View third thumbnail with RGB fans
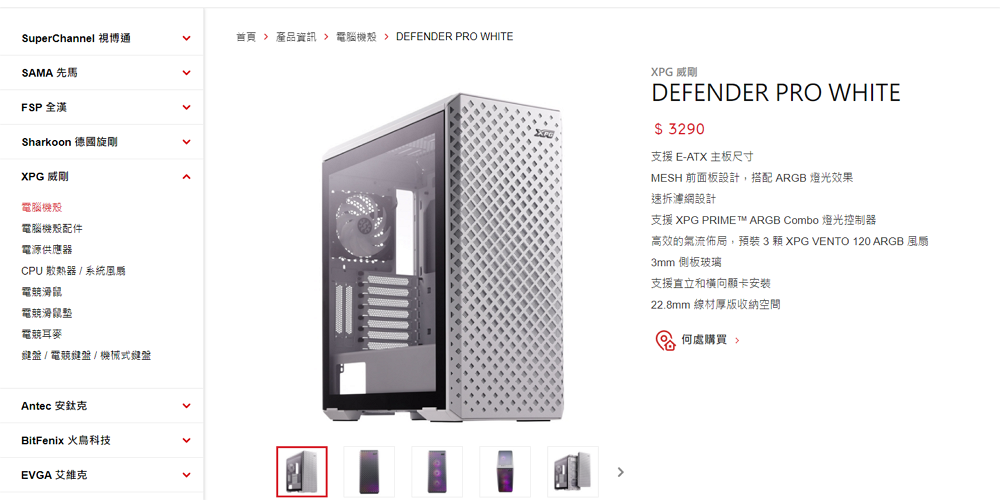Screen dimensions: 1000x500 [x=437, y=471]
